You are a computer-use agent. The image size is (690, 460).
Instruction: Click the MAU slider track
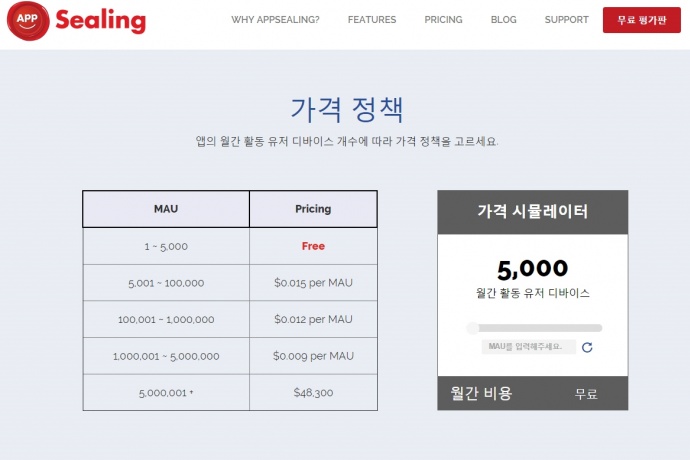pyautogui.click(x=535, y=327)
